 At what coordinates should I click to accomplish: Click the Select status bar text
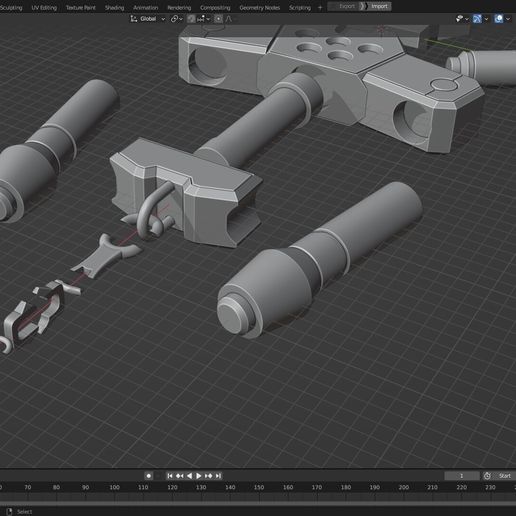coord(24,512)
